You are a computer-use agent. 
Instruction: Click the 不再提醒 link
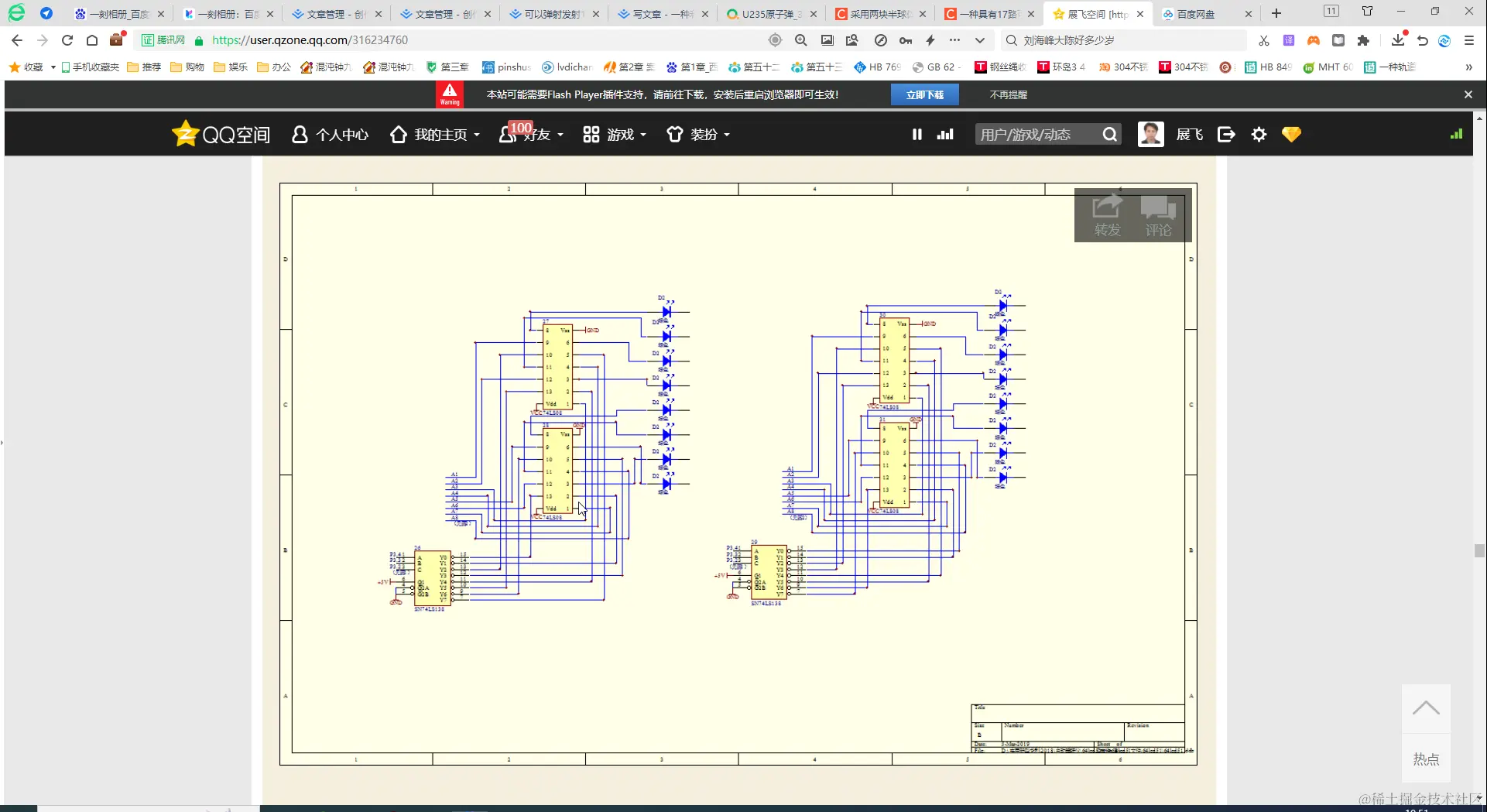tap(1009, 94)
